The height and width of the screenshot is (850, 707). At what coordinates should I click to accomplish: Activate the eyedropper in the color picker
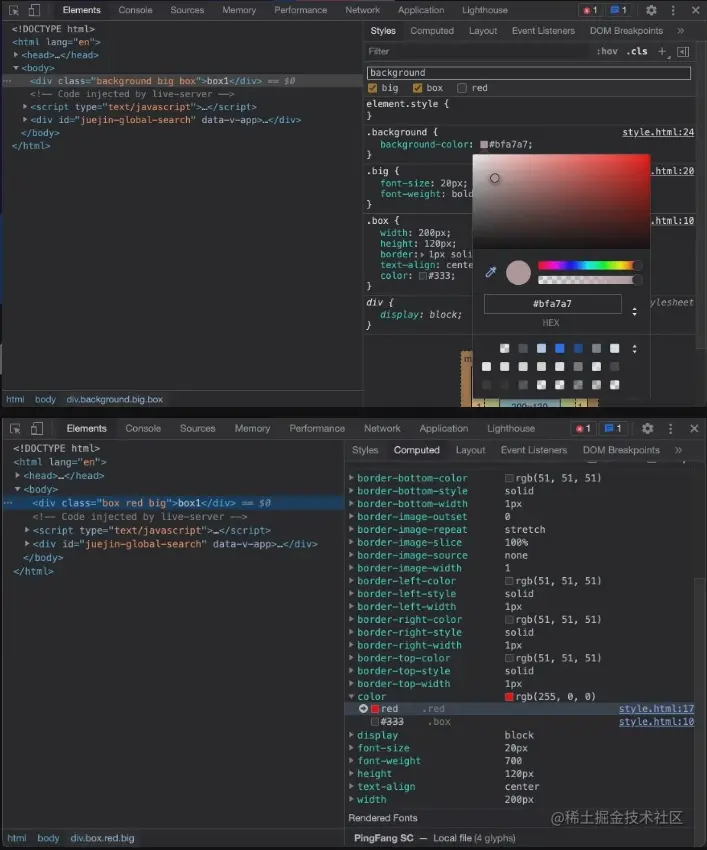[491, 272]
